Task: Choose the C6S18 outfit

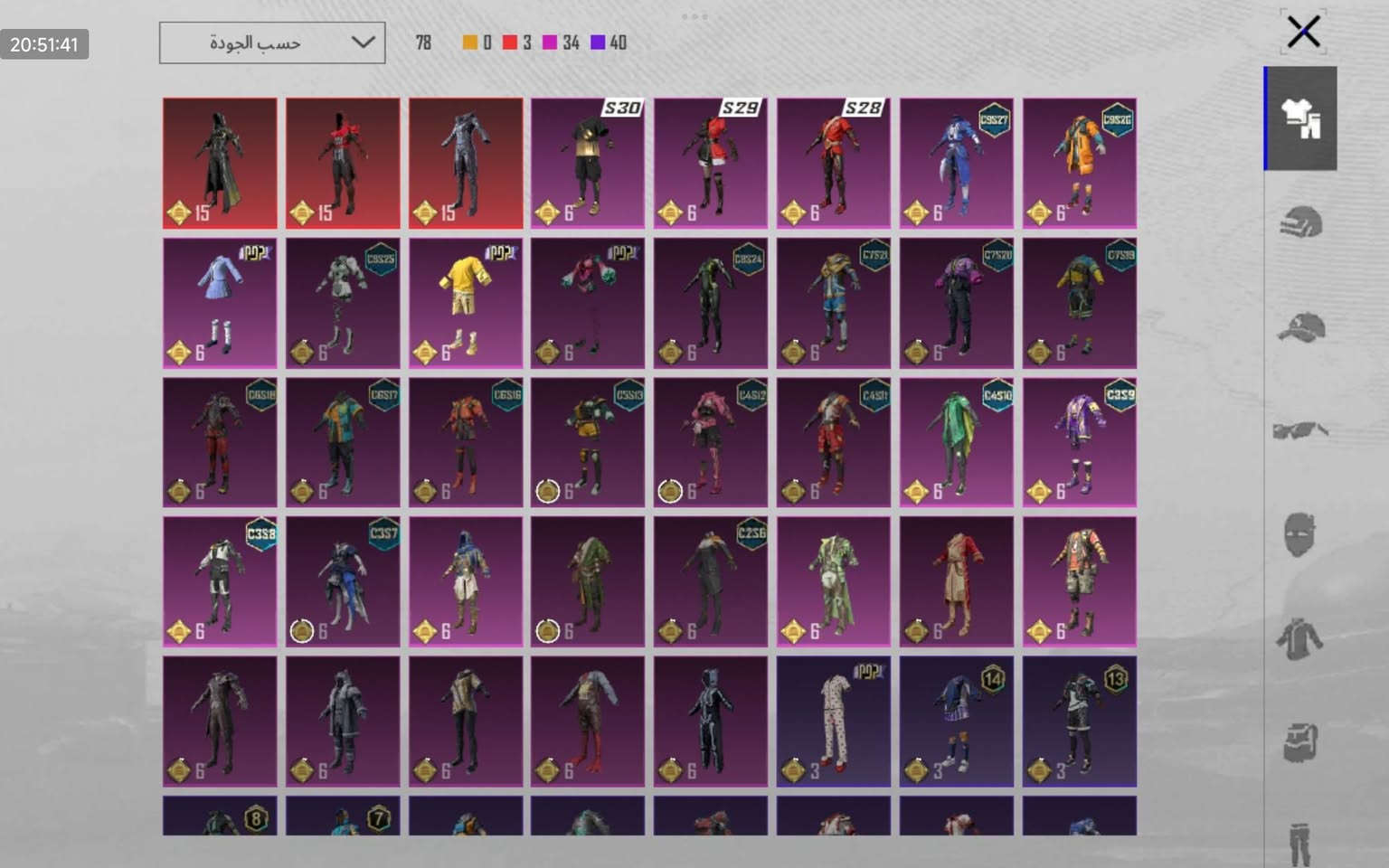Action: coord(220,442)
